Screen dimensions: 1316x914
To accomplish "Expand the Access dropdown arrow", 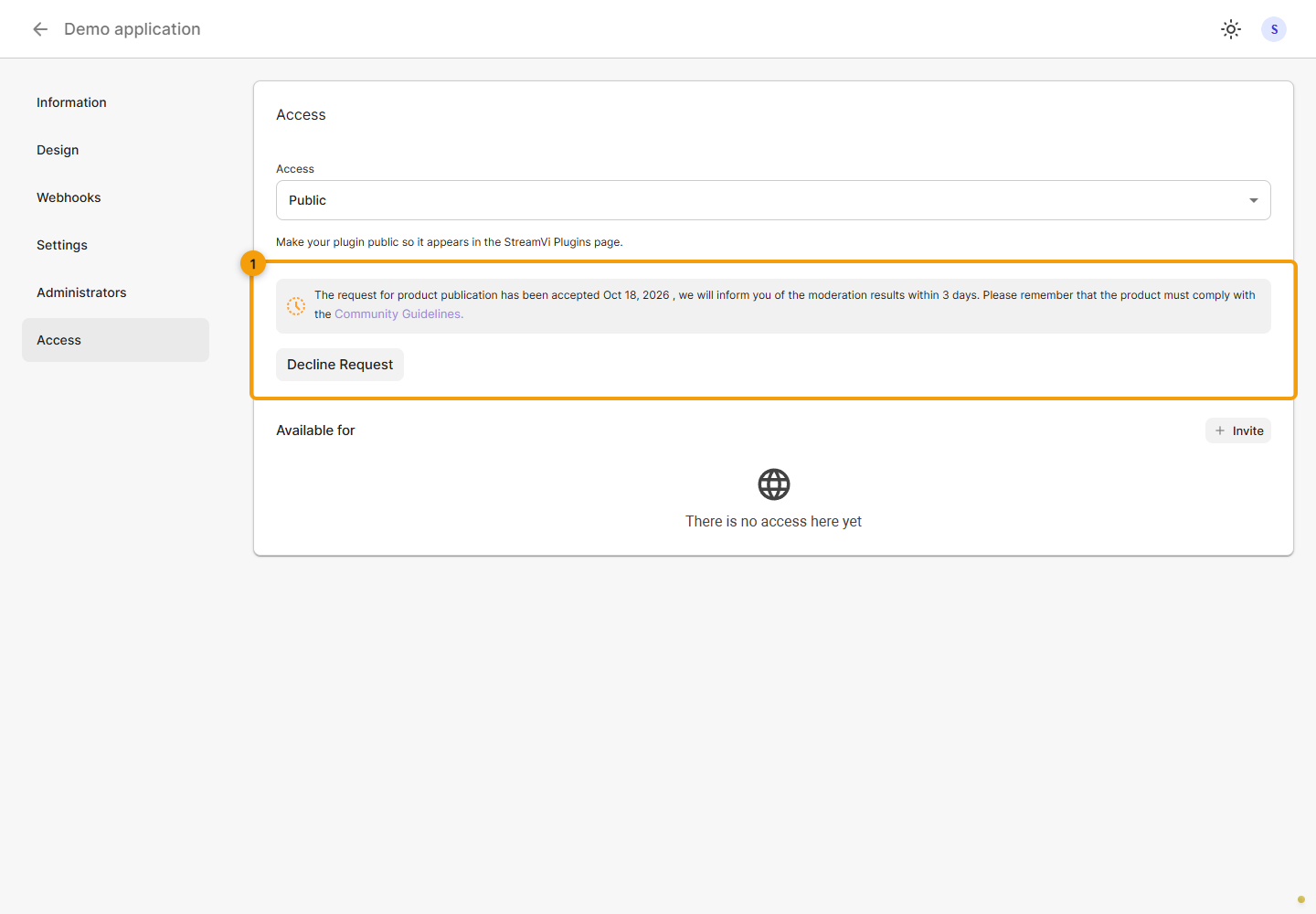I will (x=1253, y=200).
